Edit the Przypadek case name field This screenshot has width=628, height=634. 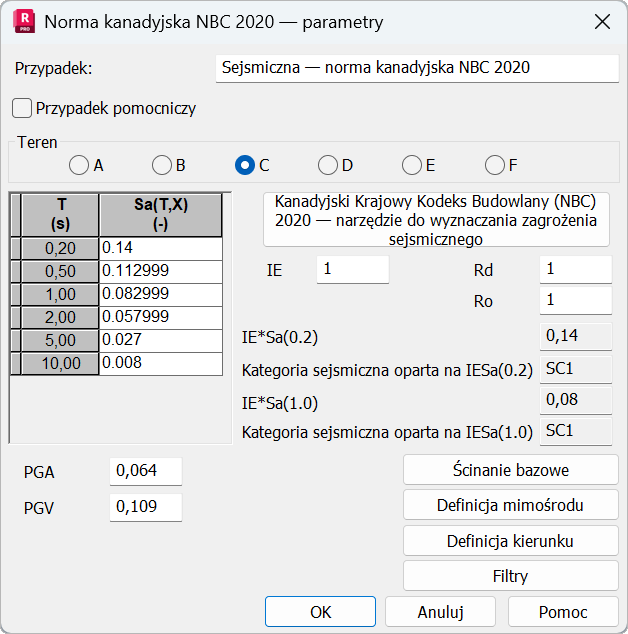click(417, 68)
